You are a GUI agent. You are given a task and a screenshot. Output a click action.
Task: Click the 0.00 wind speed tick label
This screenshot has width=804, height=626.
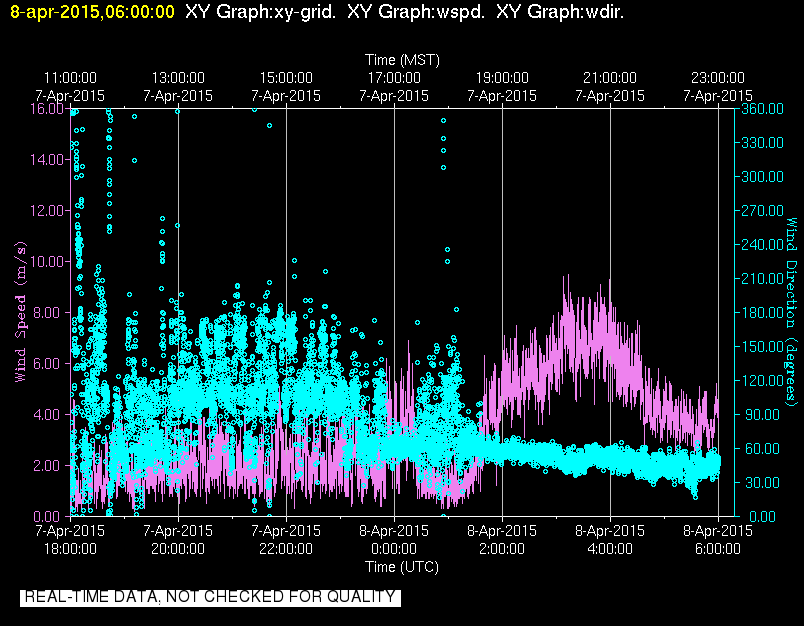click(49, 516)
